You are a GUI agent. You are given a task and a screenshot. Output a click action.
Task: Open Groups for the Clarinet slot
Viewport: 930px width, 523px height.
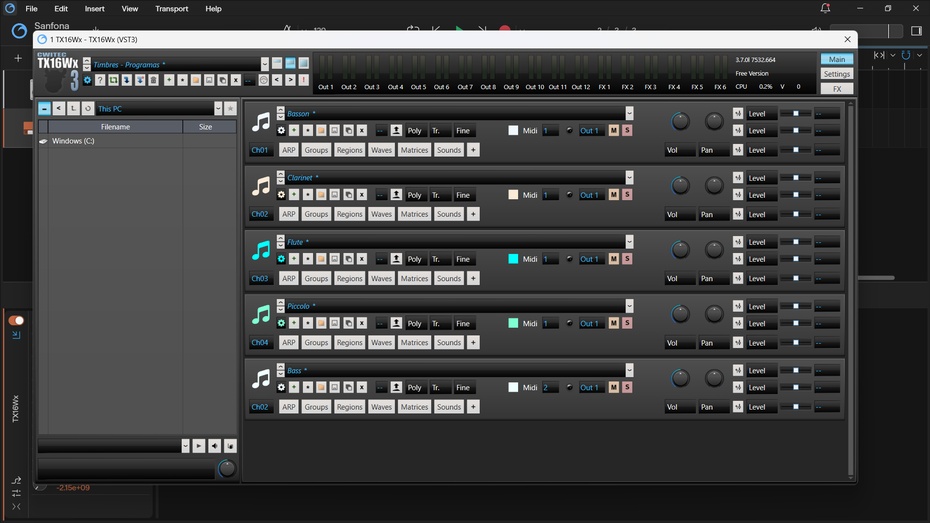click(x=316, y=214)
